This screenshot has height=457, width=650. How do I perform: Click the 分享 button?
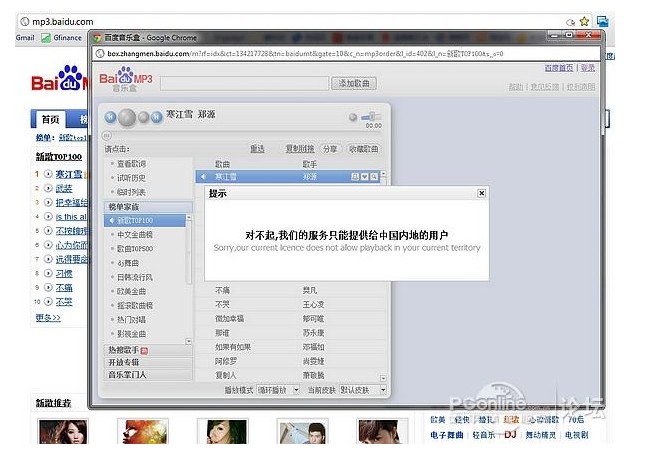coord(330,149)
